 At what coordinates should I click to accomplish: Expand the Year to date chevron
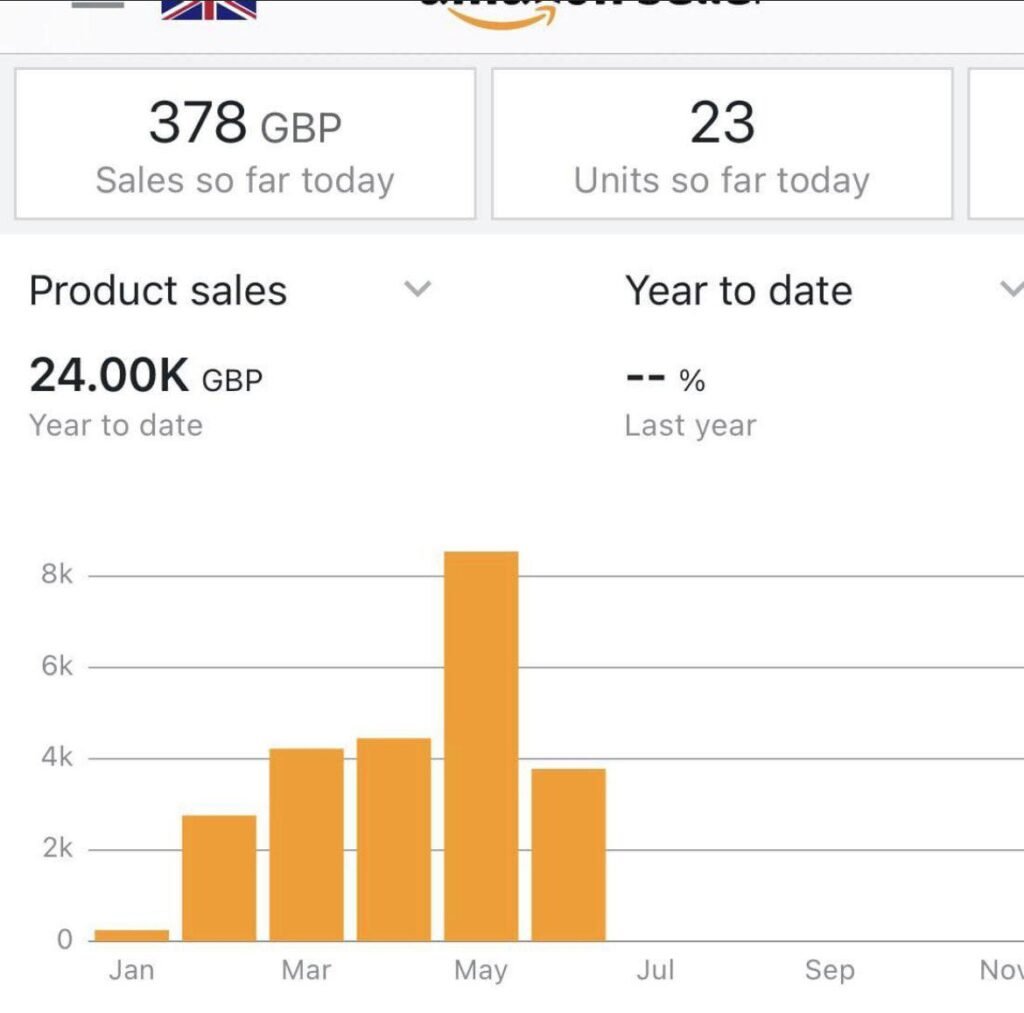[x=1009, y=290]
